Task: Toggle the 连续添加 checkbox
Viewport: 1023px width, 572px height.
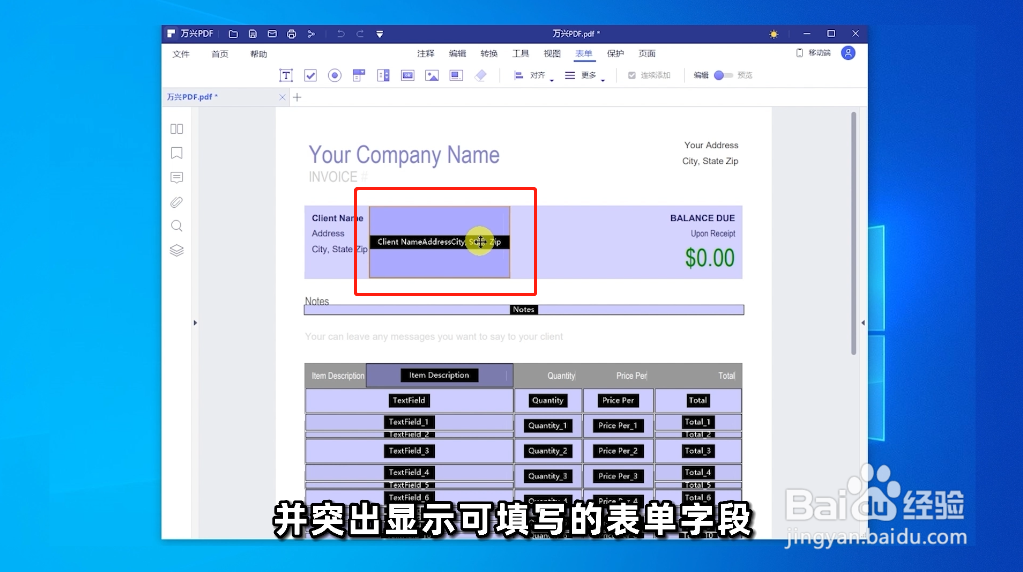Action: pyautogui.click(x=632, y=76)
